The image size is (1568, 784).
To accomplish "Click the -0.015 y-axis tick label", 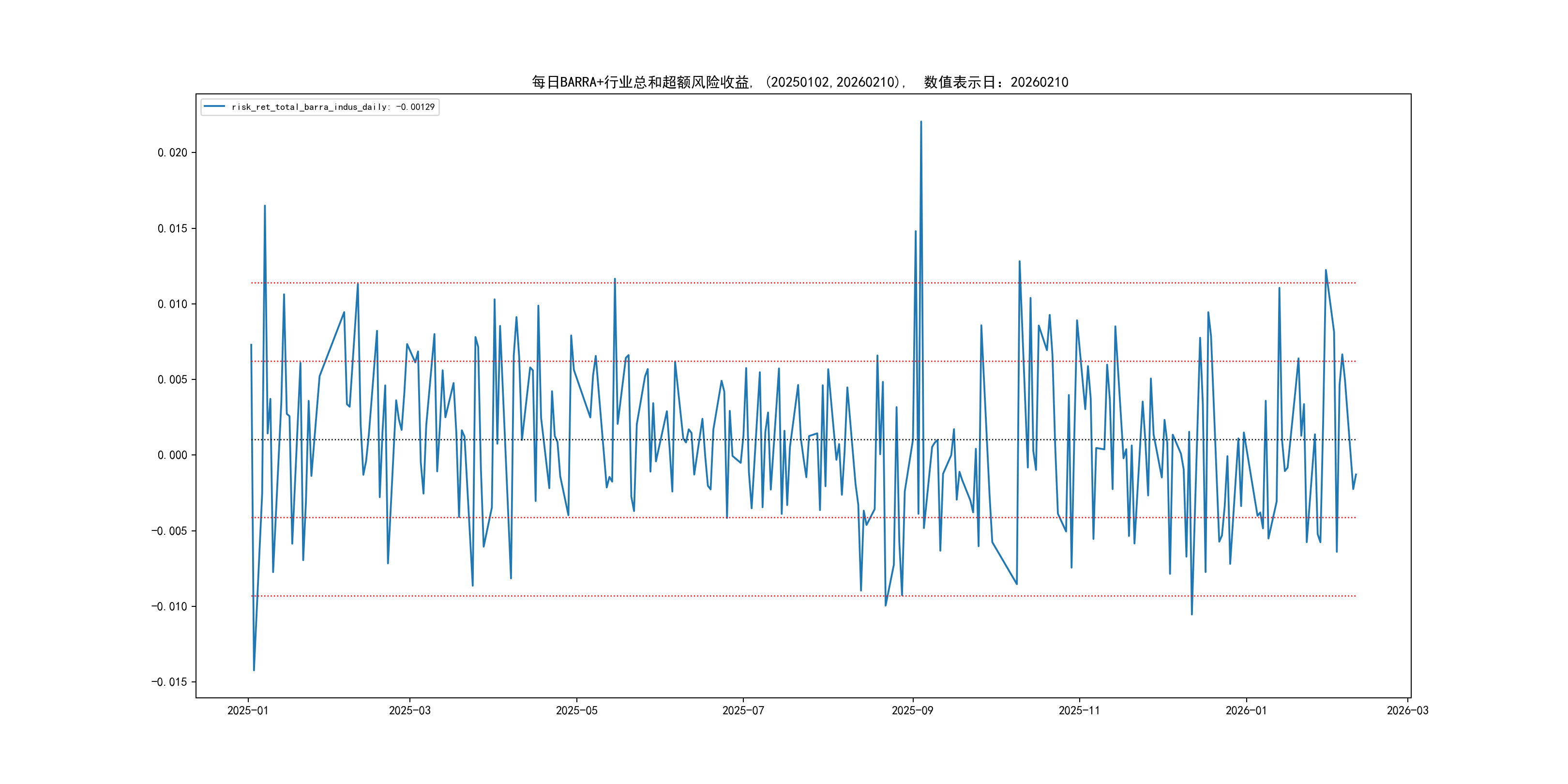I will coord(169,682).
